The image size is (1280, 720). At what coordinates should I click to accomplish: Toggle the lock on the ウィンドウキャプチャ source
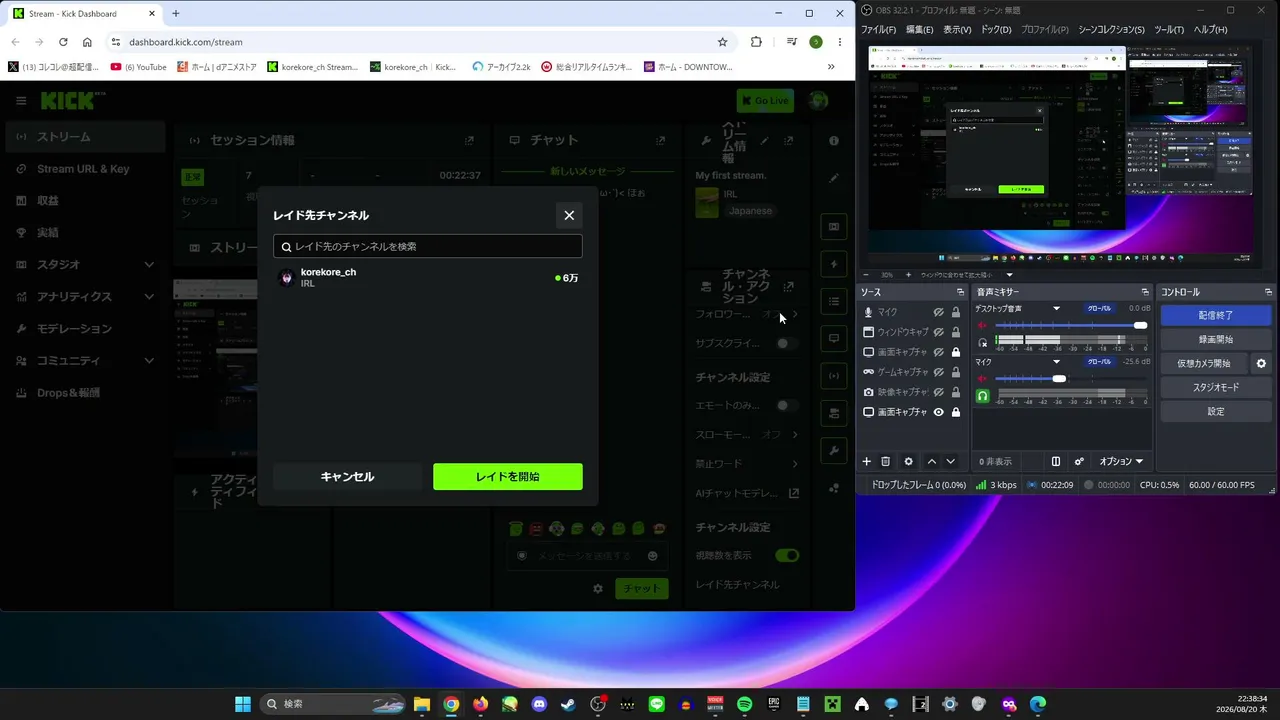(x=956, y=332)
